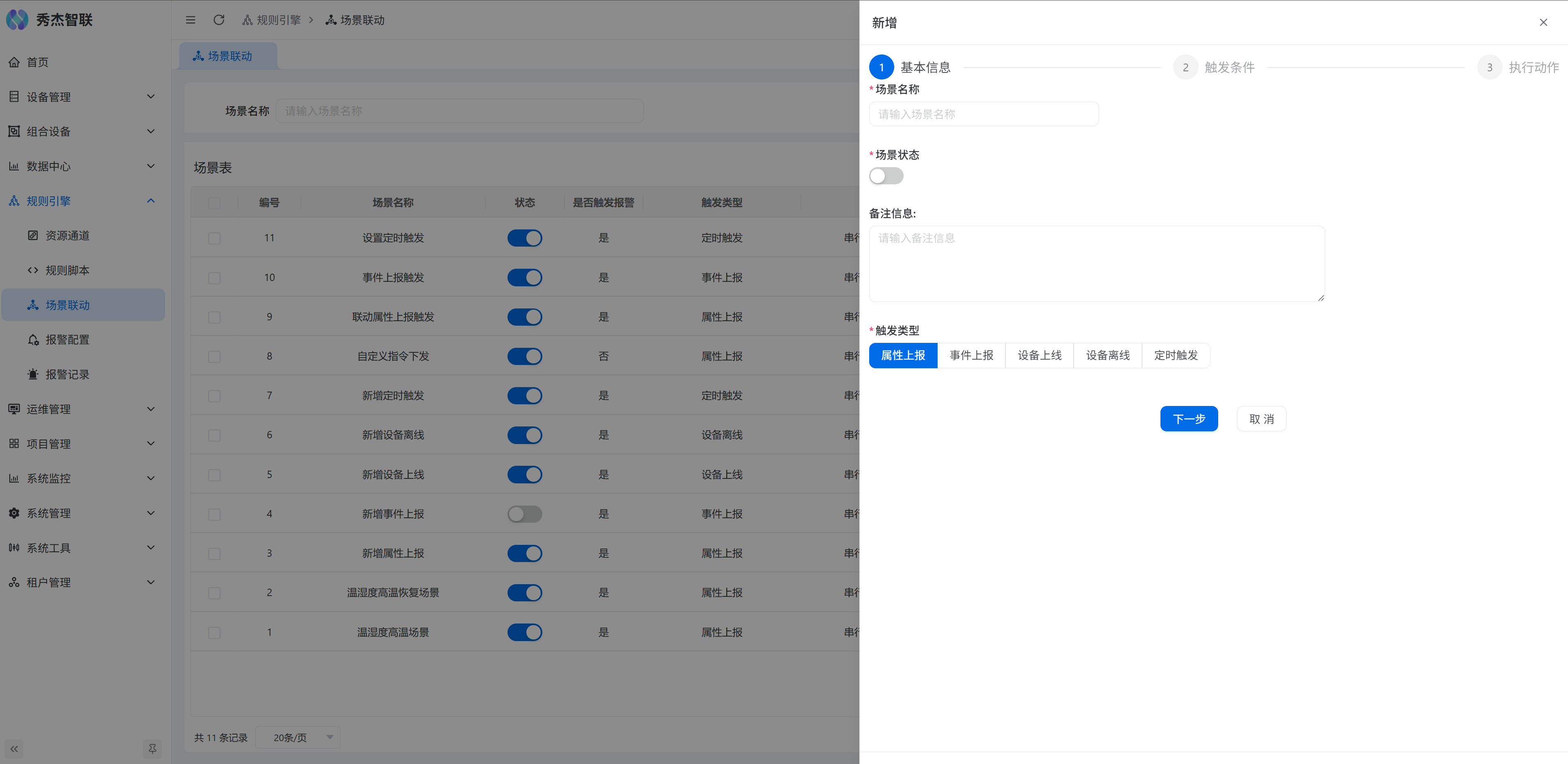Toggle the 场景状态 switch on
1568x764 pixels.
pos(886,176)
